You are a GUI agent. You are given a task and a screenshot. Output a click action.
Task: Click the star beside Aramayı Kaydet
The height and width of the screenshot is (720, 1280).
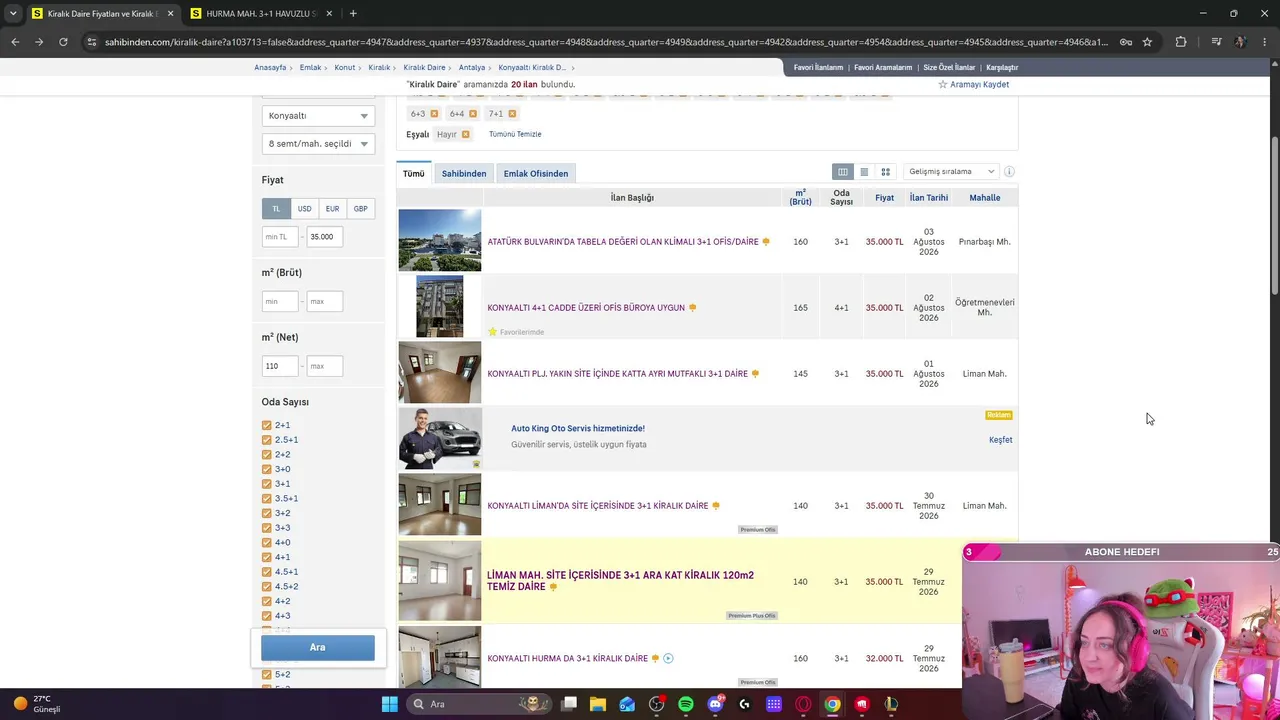tap(942, 85)
